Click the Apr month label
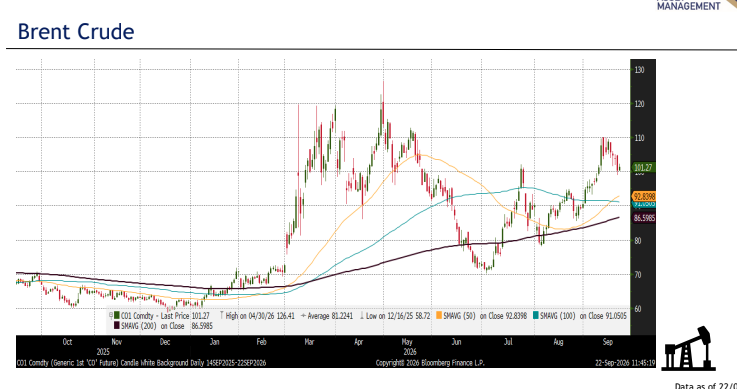 359,342
